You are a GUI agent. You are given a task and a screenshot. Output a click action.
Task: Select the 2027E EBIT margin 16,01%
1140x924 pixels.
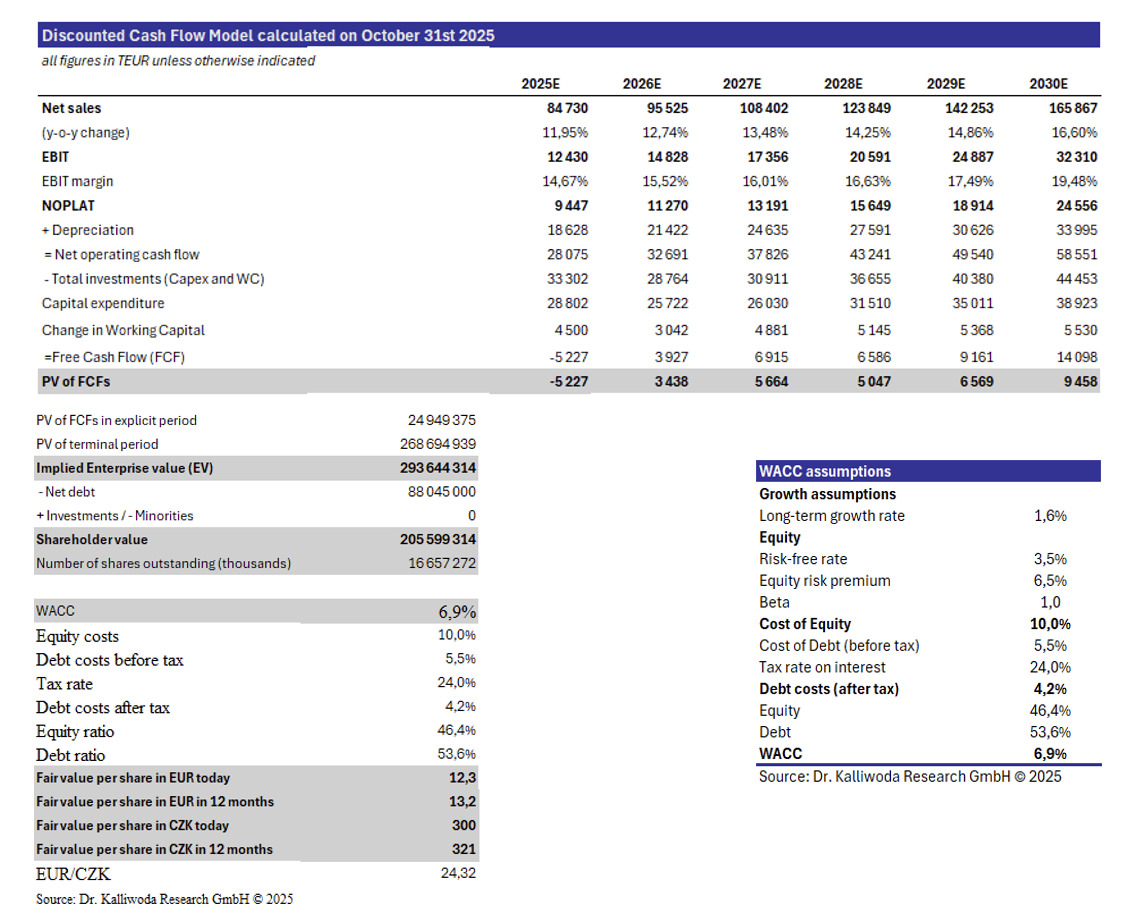[763, 182]
